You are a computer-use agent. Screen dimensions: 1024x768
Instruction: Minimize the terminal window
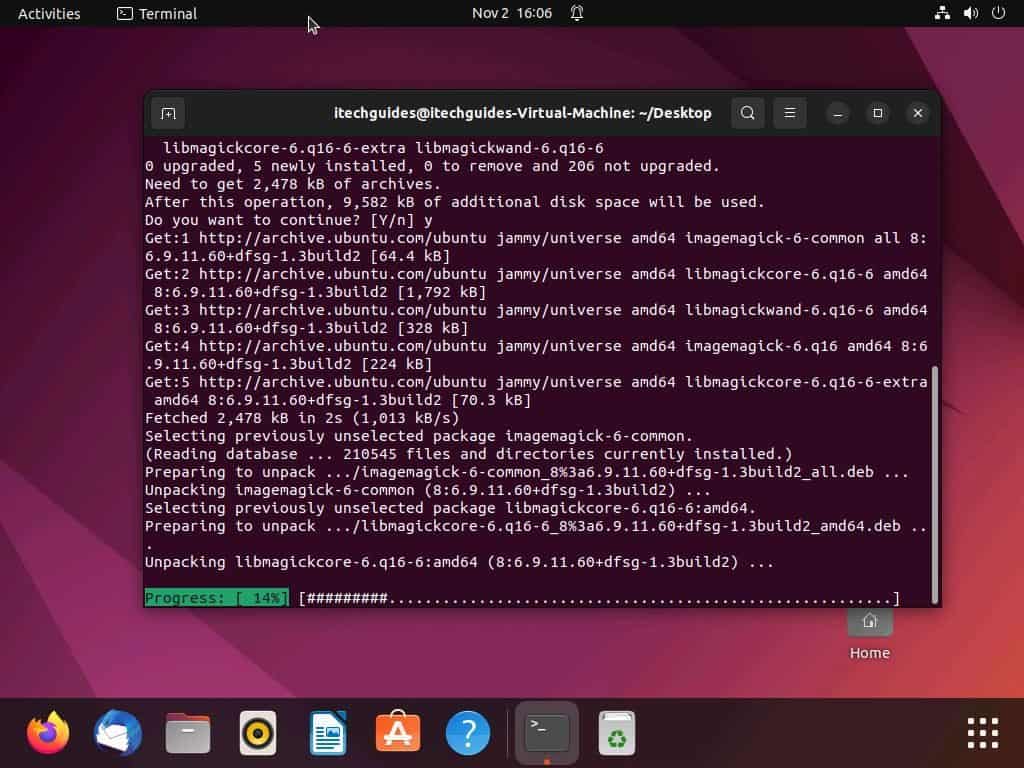tap(838, 114)
